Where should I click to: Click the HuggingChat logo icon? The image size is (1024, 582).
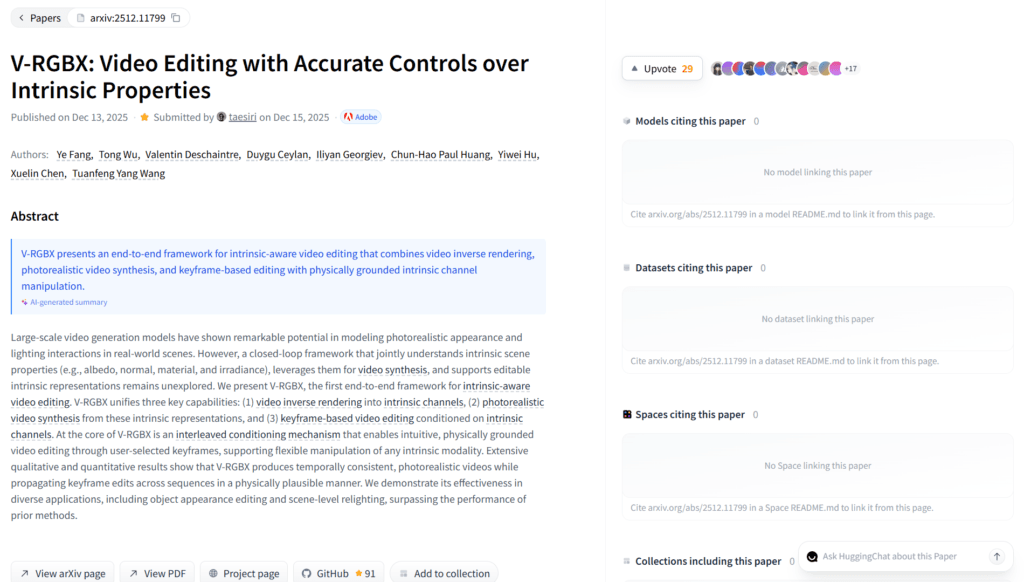pyautogui.click(x=813, y=557)
